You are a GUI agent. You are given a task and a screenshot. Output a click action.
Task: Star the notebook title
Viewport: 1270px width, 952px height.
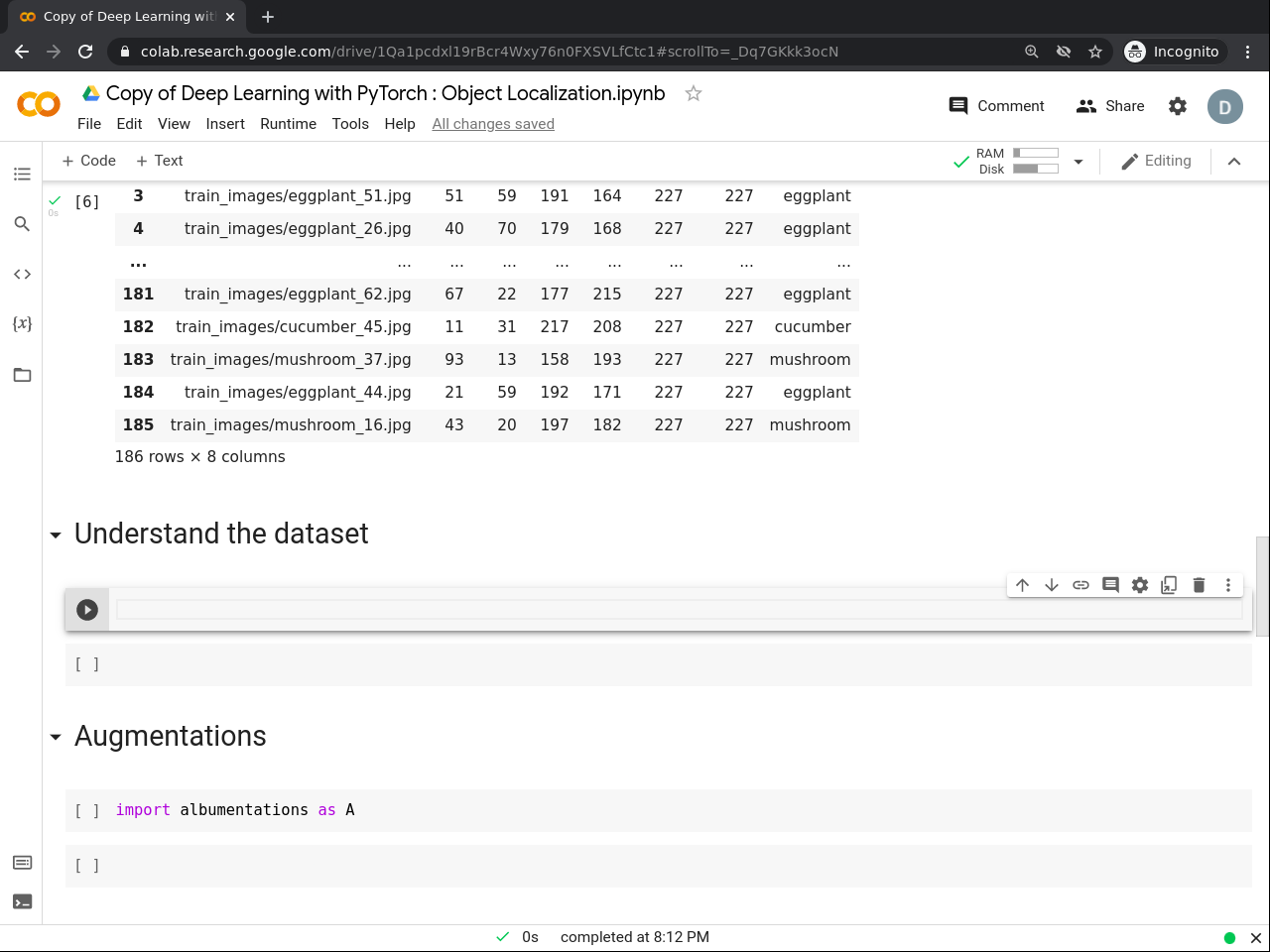694,93
